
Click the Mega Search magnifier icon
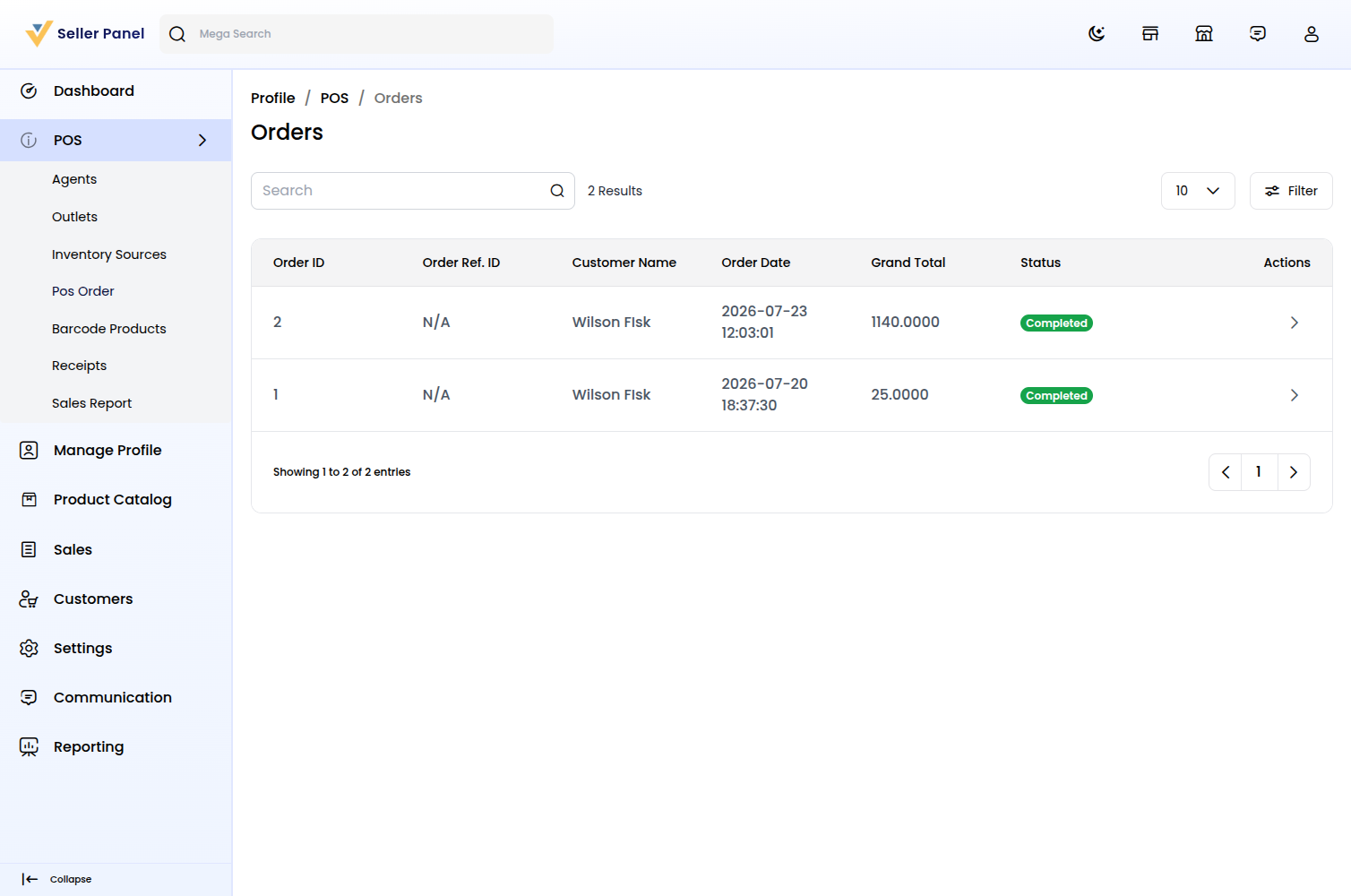point(177,34)
